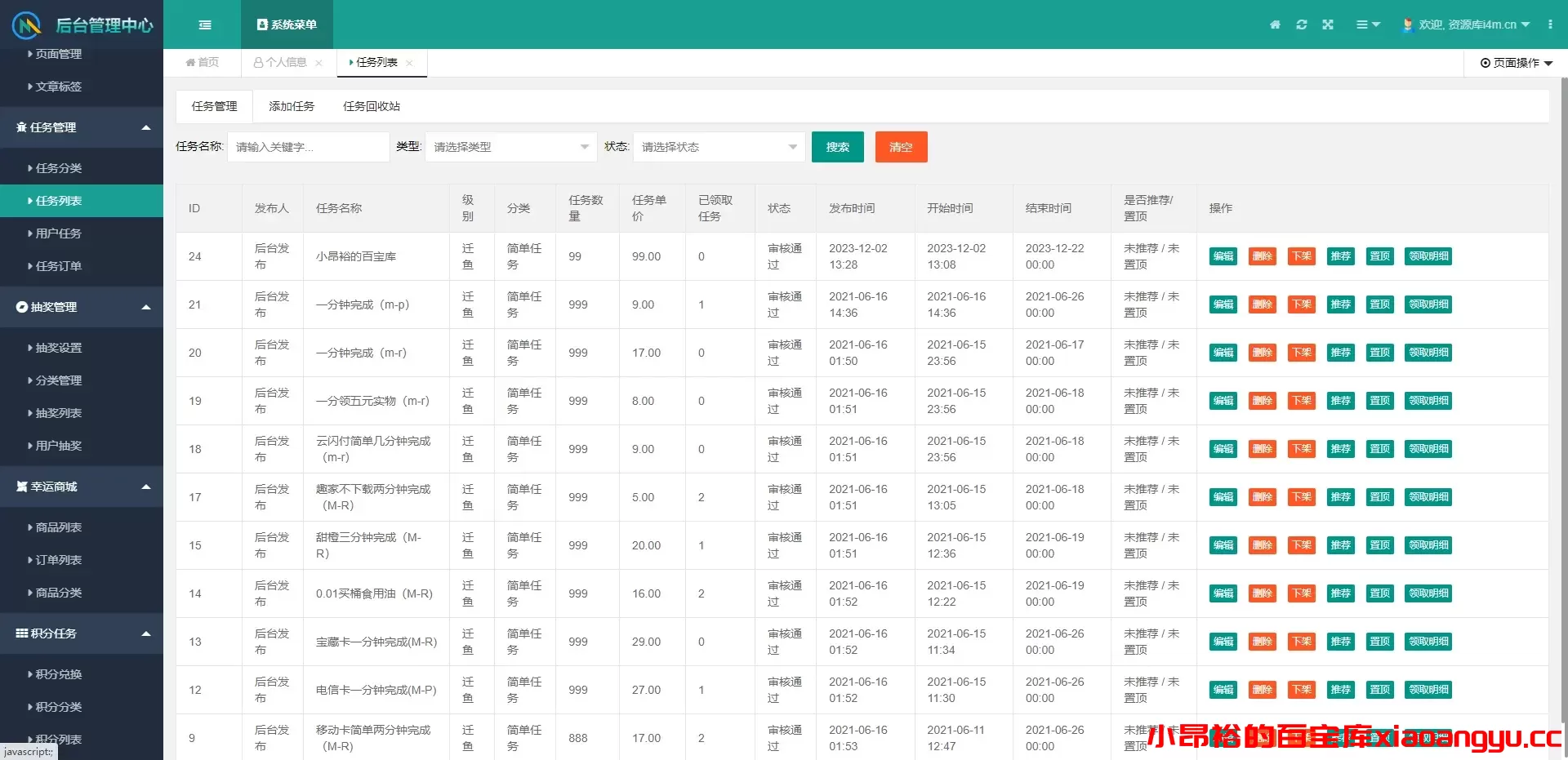The height and width of the screenshot is (760, 1568).
Task: Switch to the 添加任务 tab
Action: click(292, 106)
